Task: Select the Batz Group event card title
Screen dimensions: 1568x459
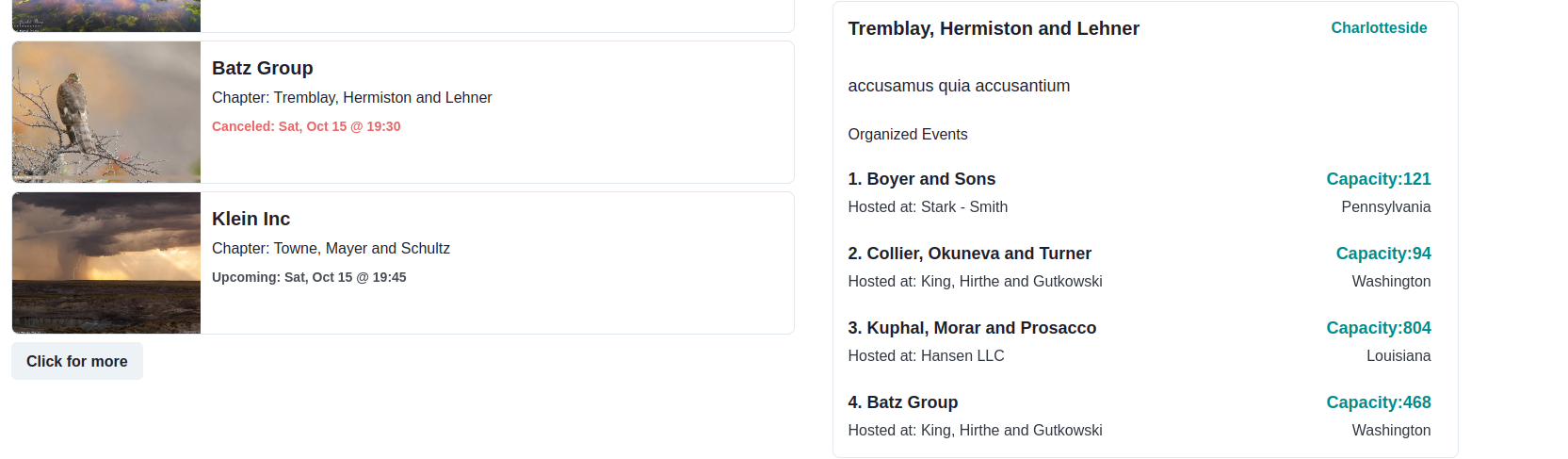Action: click(262, 68)
